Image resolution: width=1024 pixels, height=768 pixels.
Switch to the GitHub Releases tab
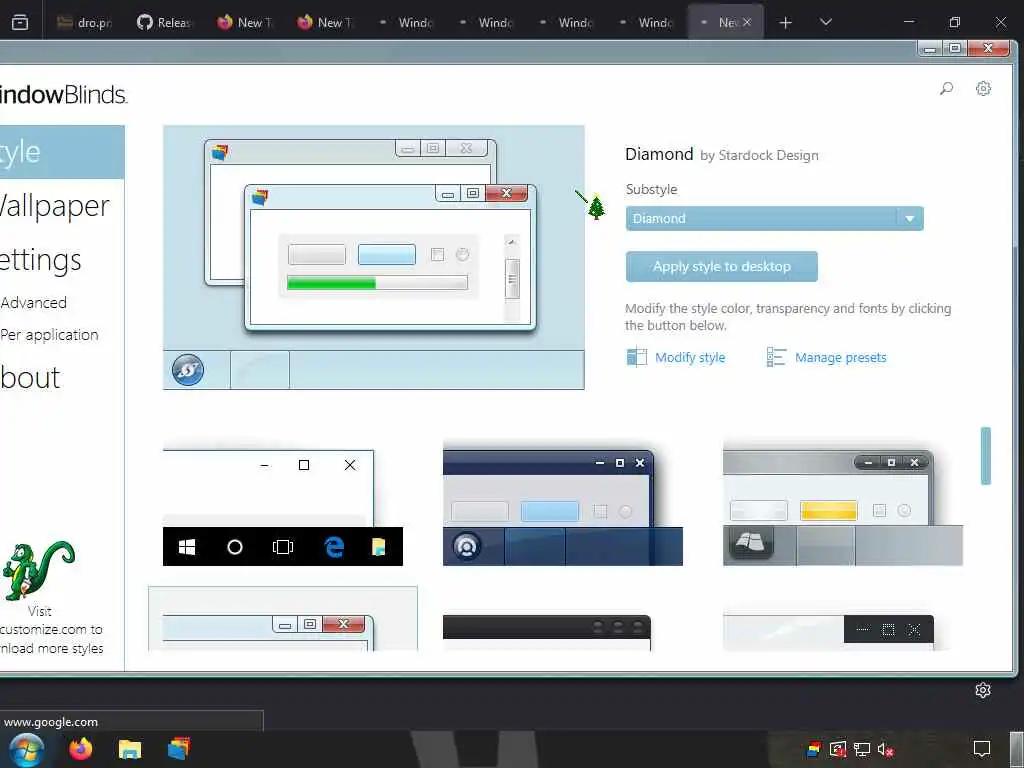(165, 22)
